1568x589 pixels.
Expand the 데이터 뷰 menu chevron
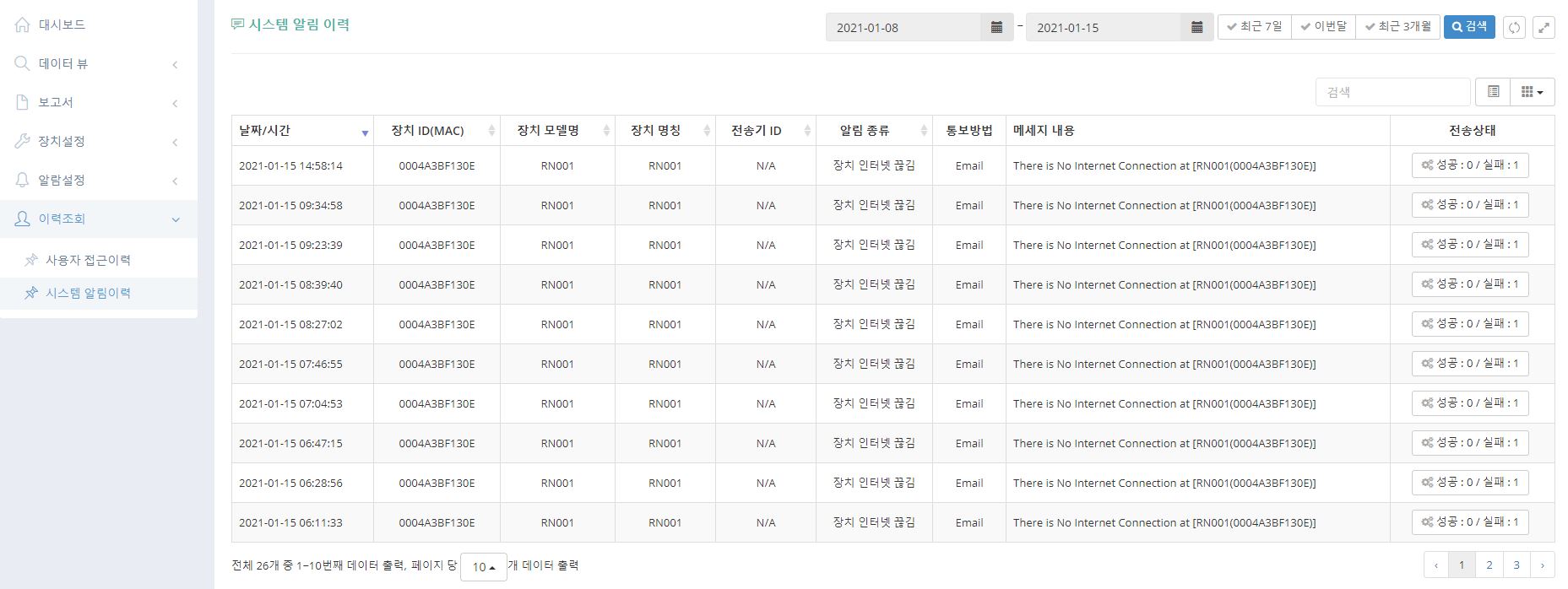click(x=175, y=64)
